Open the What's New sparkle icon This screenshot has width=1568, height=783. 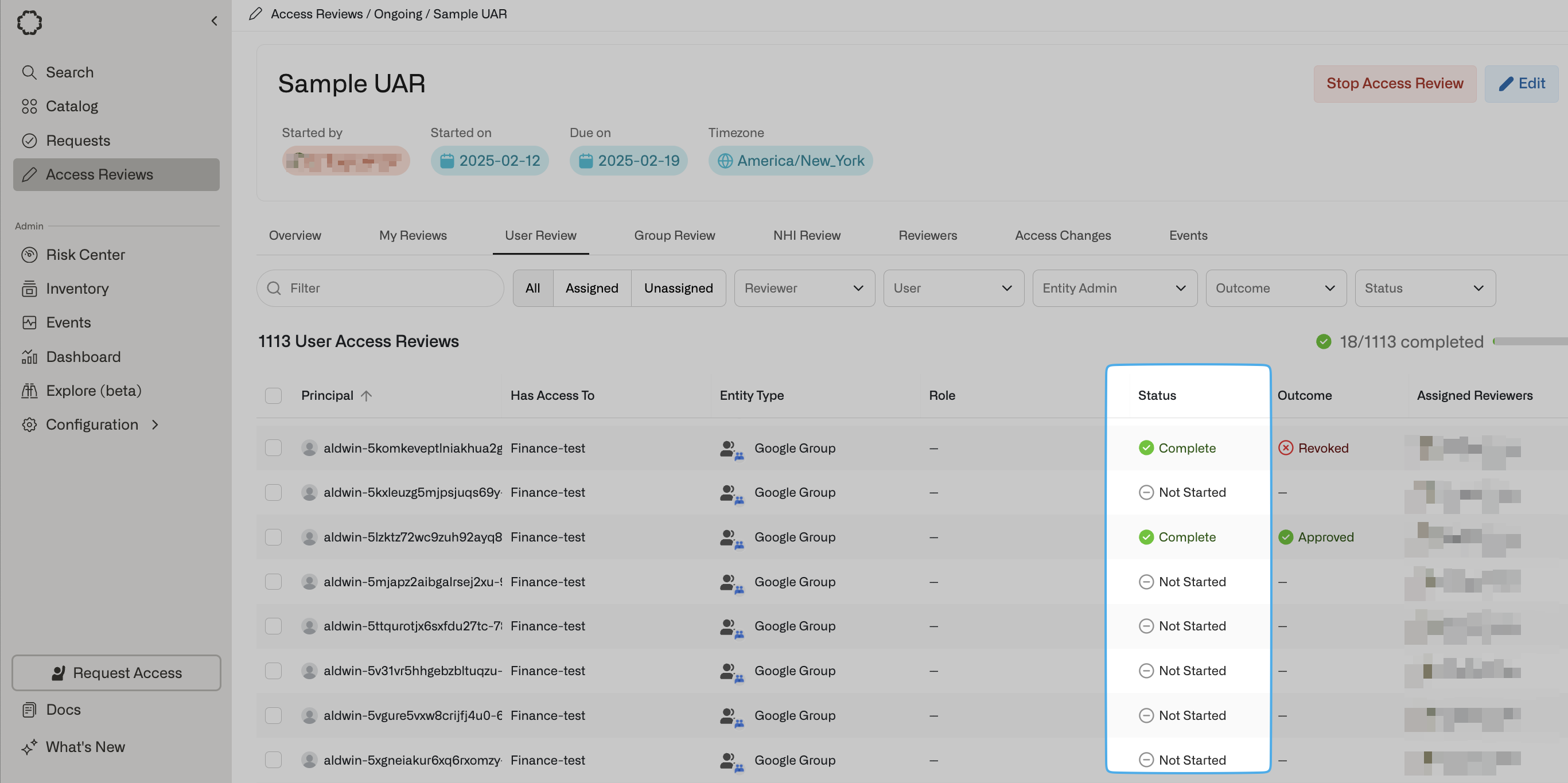29,747
